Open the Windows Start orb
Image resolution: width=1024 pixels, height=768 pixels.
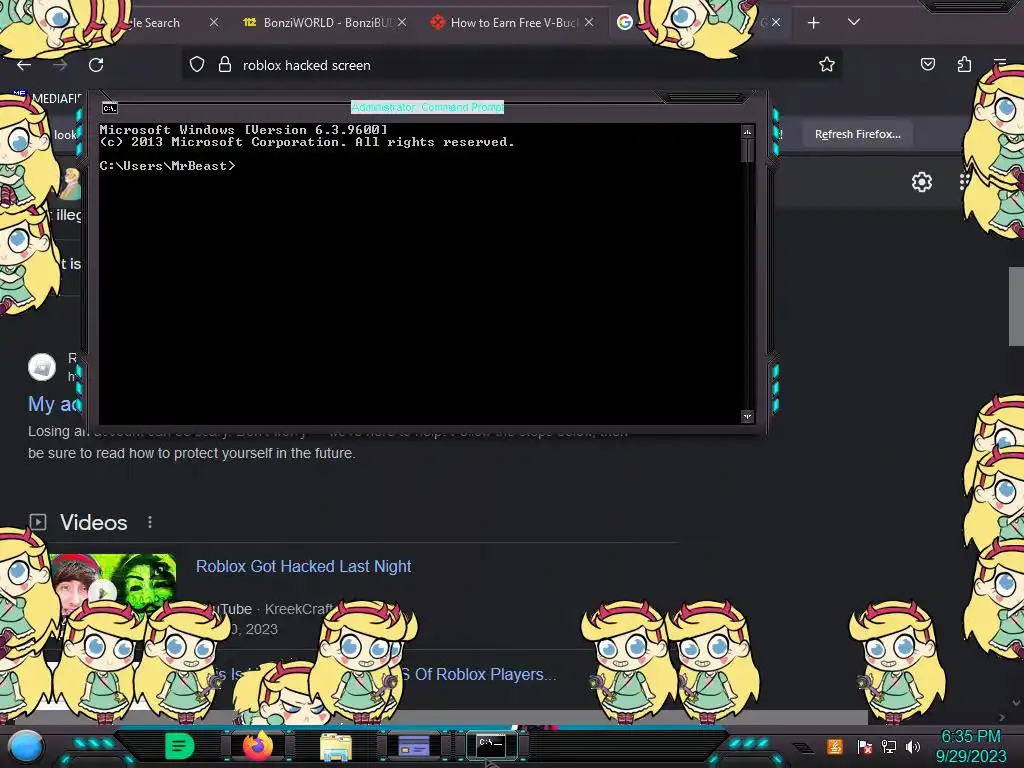[25, 746]
